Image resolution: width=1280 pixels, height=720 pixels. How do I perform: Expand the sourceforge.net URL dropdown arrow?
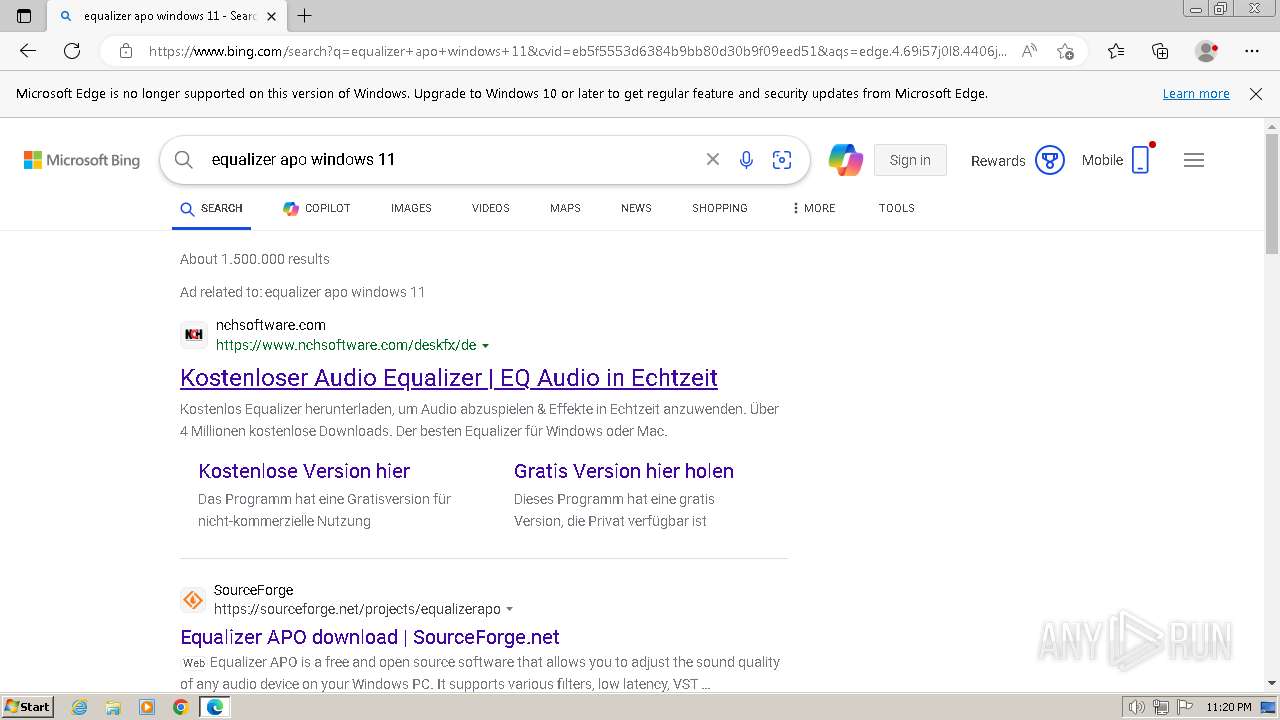(509, 609)
